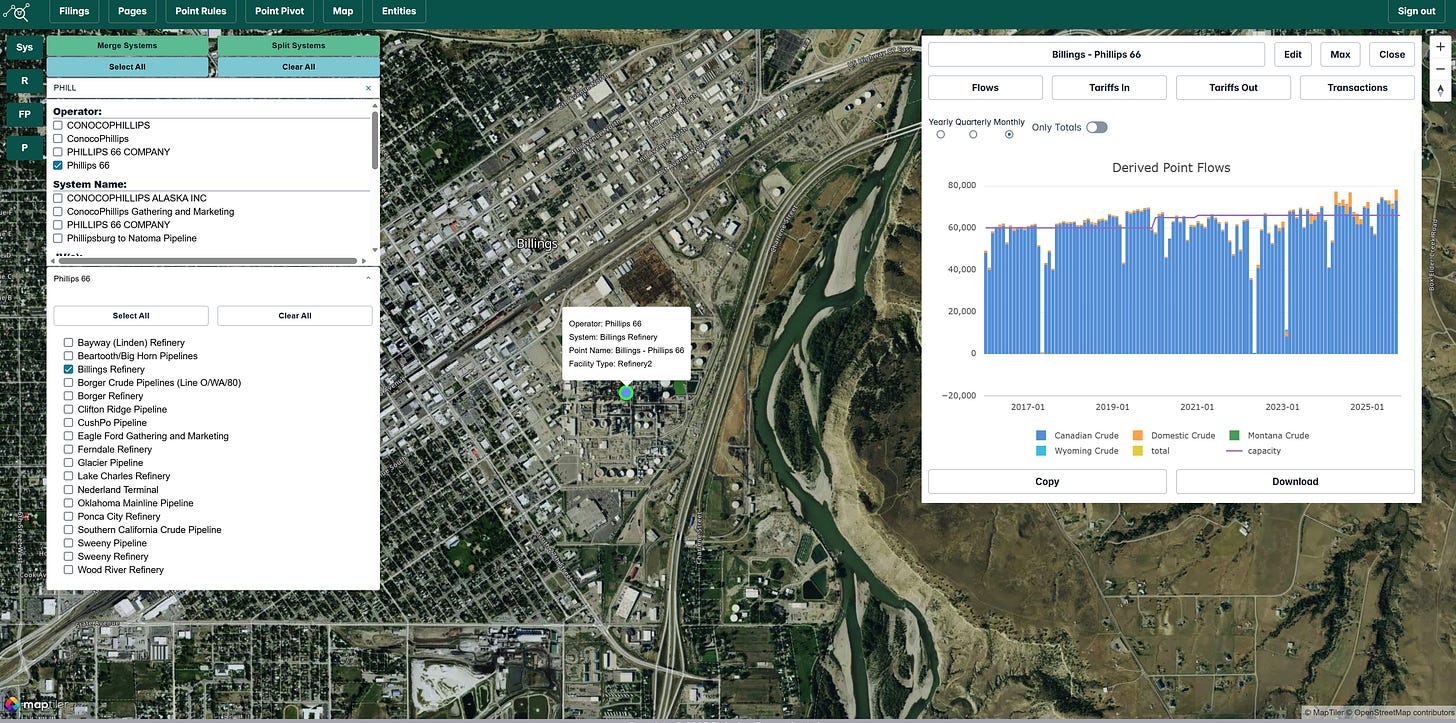Check the CONOCOPHILLIPS operator checkbox
Image resolution: width=1456 pixels, height=723 pixels.
click(58, 125)
